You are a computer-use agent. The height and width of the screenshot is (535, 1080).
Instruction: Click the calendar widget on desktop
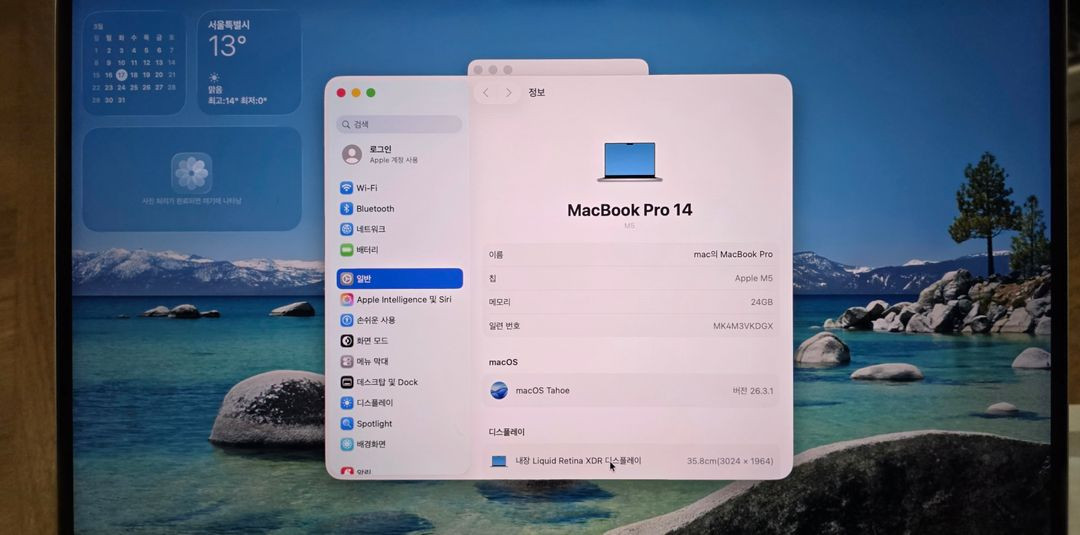(134, 63)
